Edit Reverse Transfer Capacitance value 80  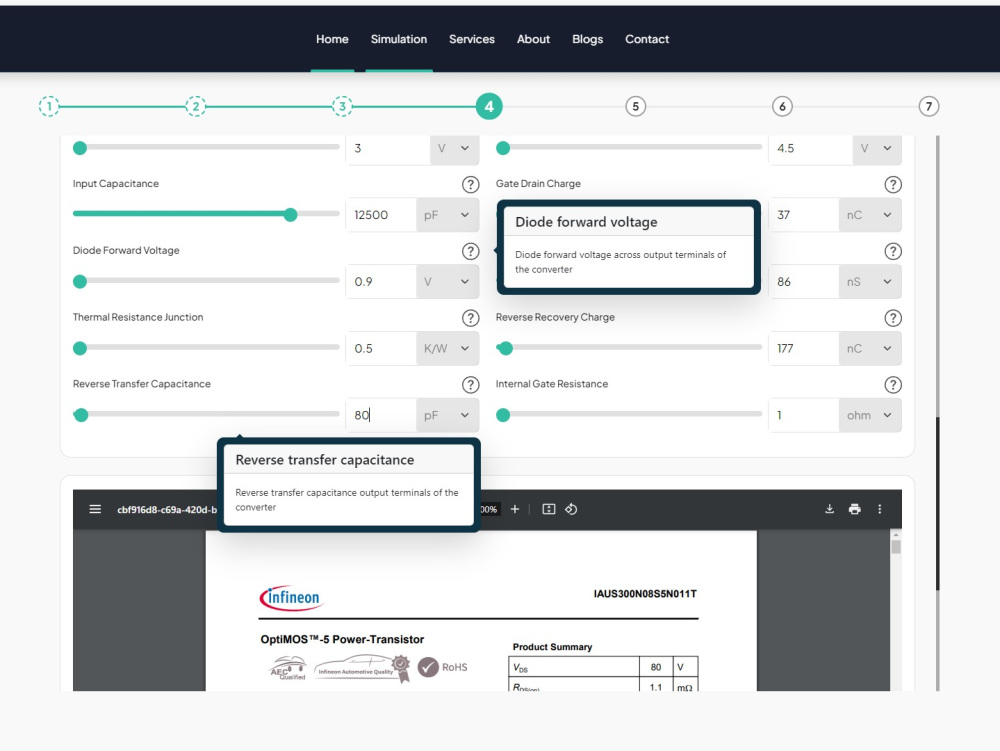[381, 416]
